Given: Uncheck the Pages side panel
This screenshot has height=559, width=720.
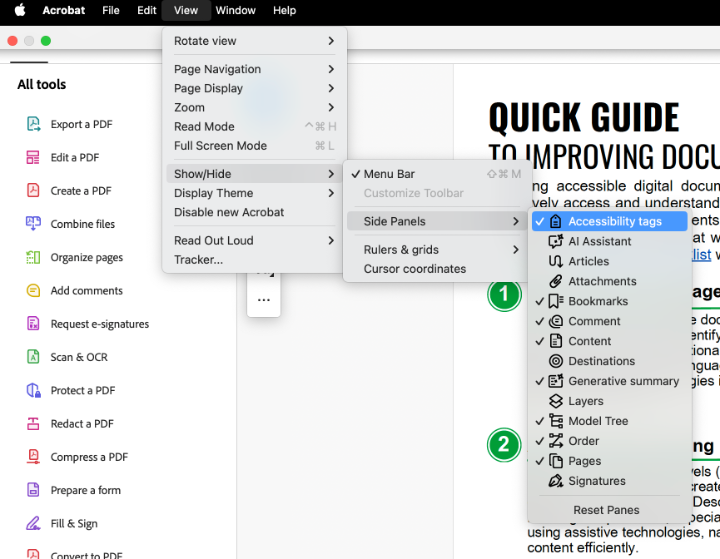Looking at the screenshot, I should pos(609,461).
